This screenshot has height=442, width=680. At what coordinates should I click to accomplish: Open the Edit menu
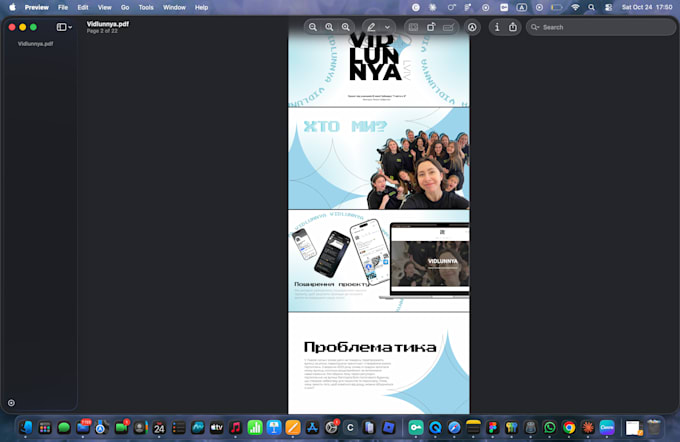pos(83,7)
